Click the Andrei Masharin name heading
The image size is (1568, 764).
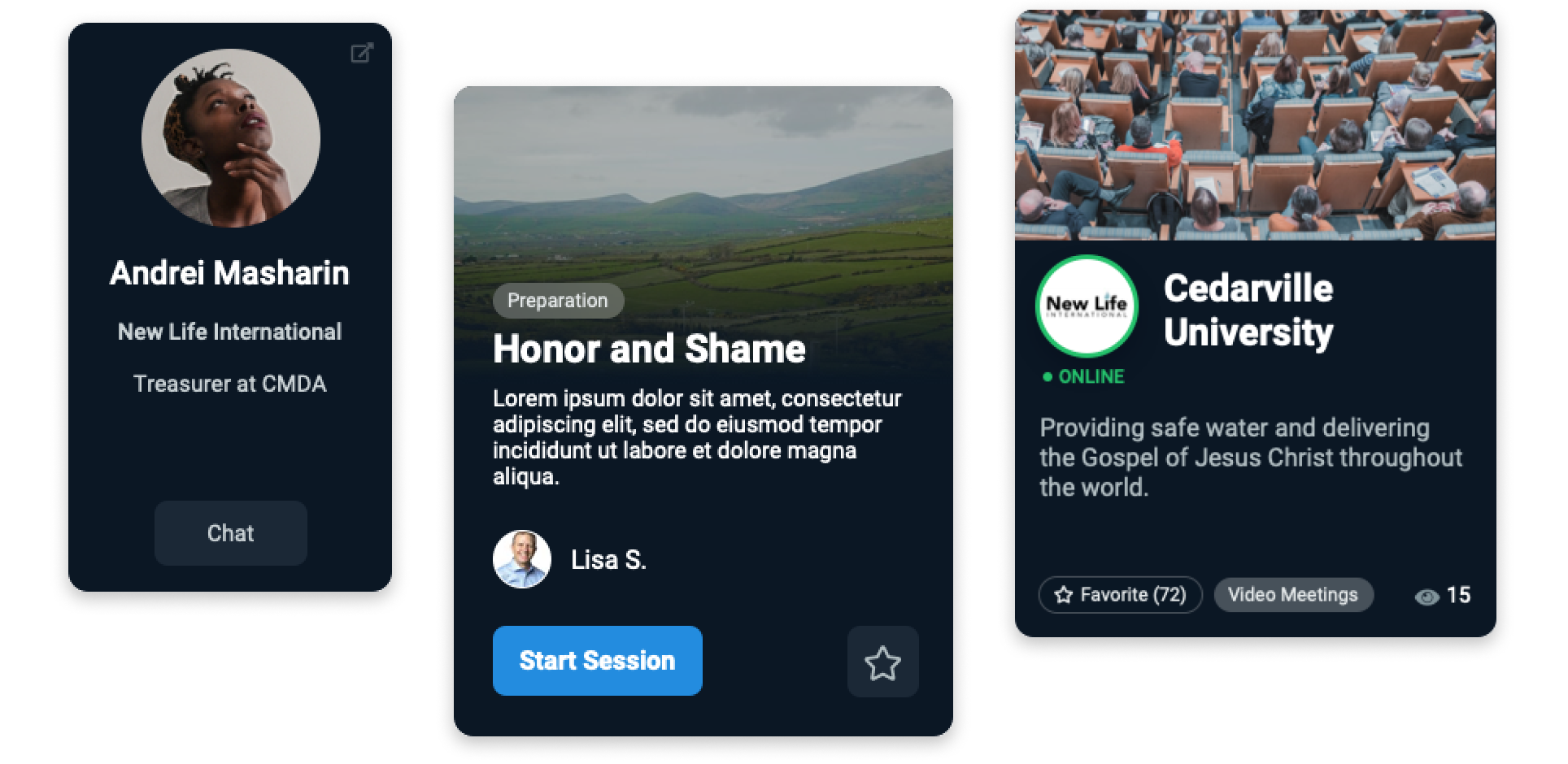coord(230,273)
